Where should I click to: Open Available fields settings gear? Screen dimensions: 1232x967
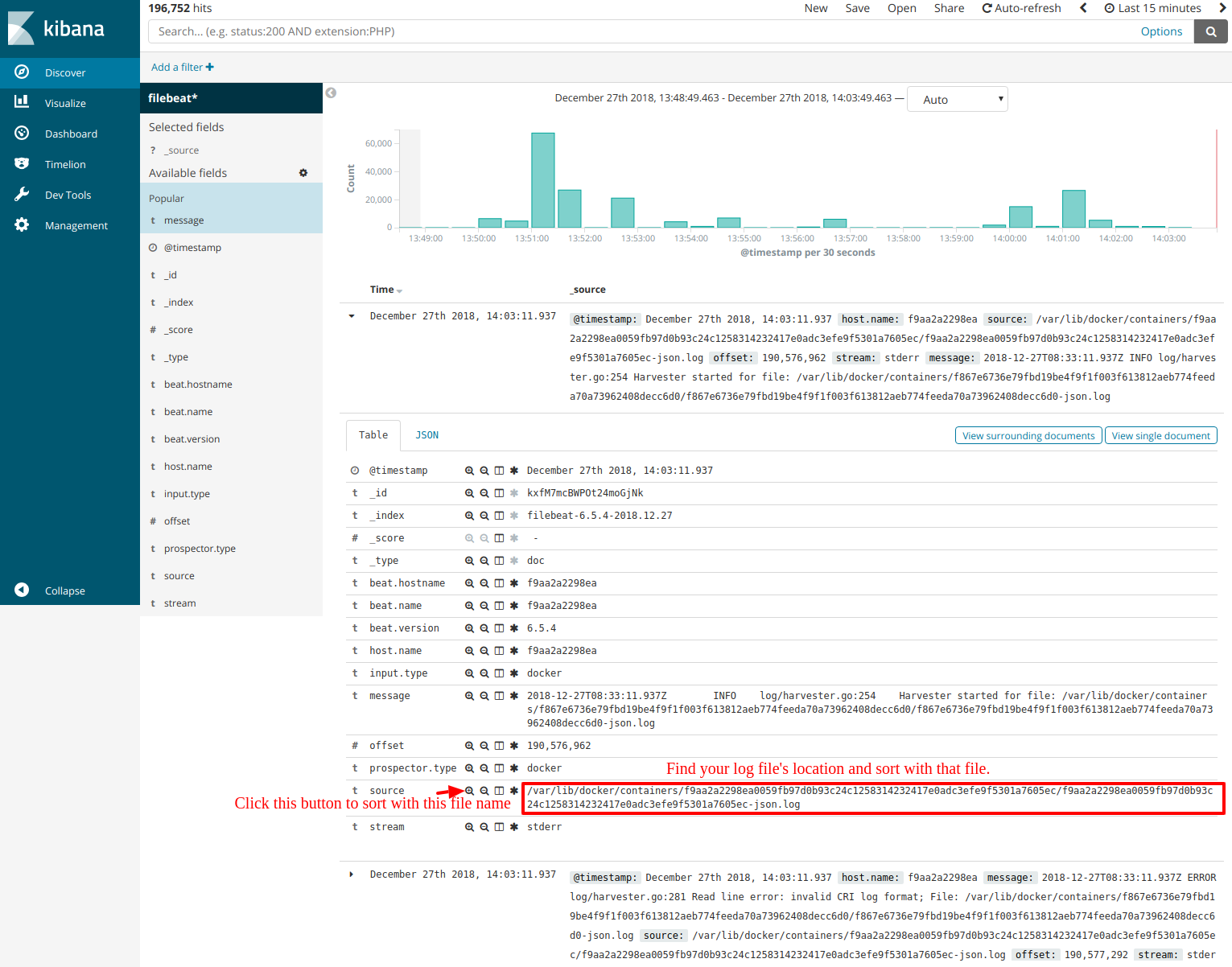[x=303, y=173]
